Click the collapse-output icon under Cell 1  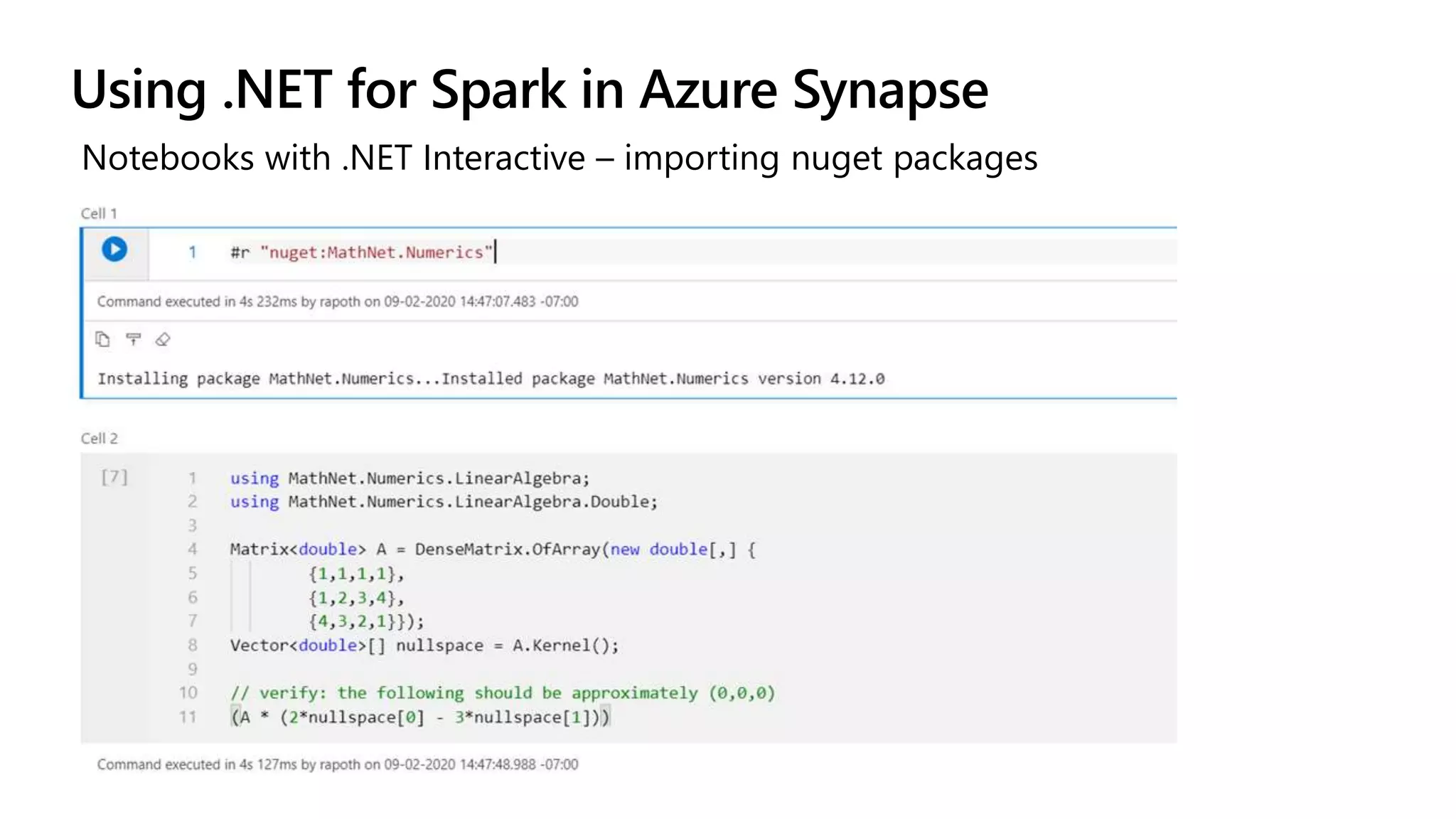133,340
